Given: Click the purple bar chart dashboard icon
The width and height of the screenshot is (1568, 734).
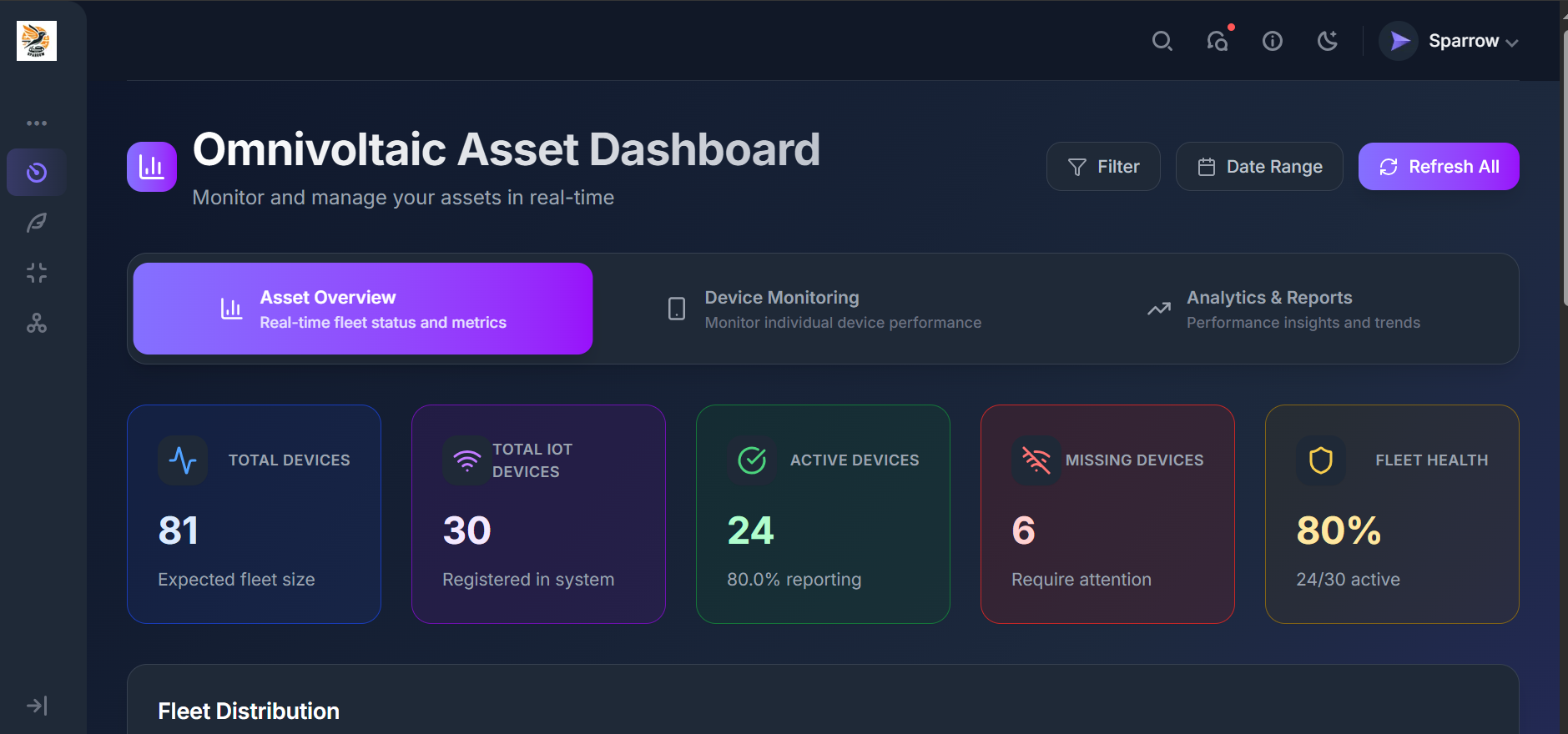Looking at the screenshot, I should tap(152, 167).
